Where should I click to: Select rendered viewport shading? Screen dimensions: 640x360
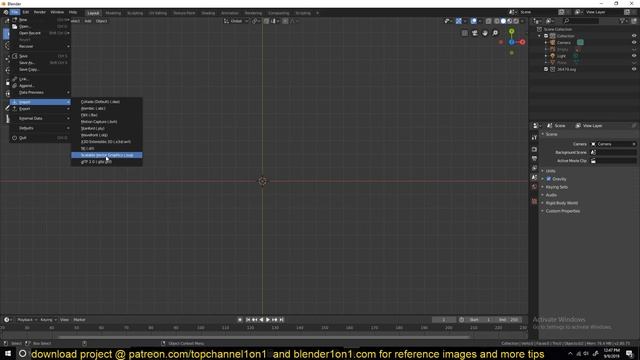[x=516, y=21]
